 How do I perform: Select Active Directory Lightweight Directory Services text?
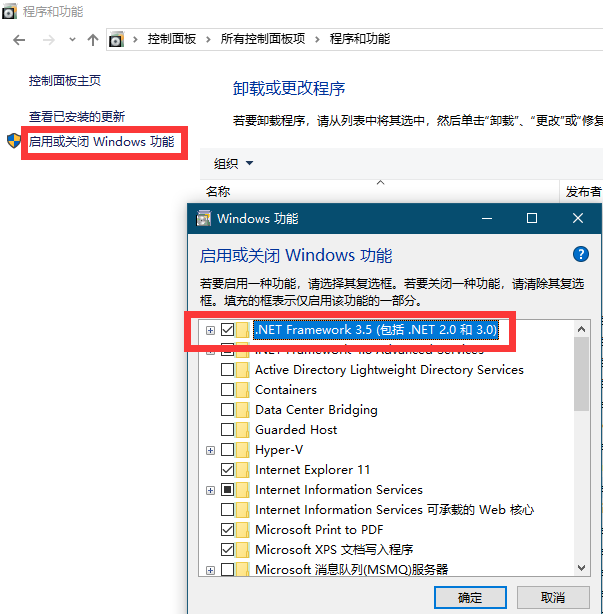[x=389, y=370]
